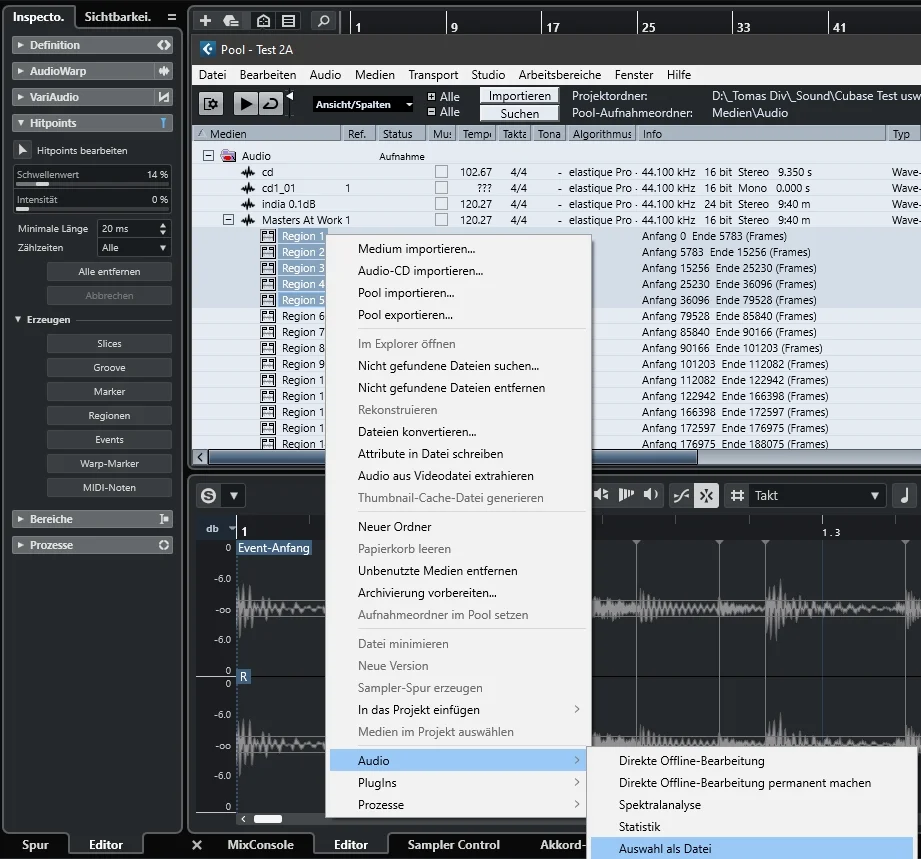
Task: Click the Importieren button
Action: tap(519, 96)
